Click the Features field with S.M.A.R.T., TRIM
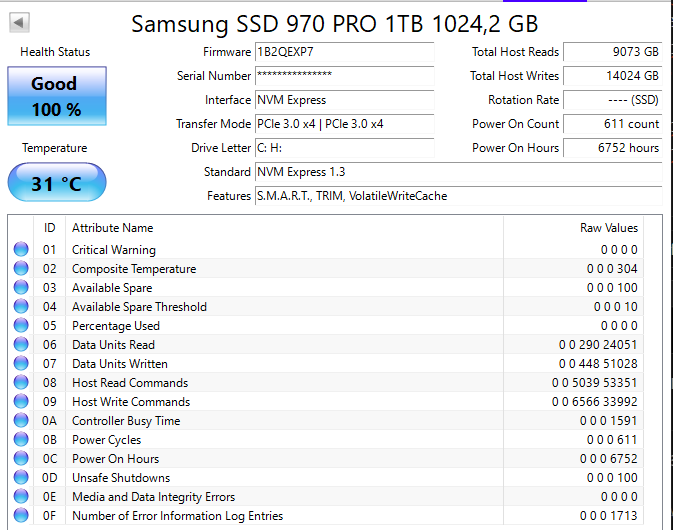673x530 pixels. pyautogui.click(x=459, y=196)
